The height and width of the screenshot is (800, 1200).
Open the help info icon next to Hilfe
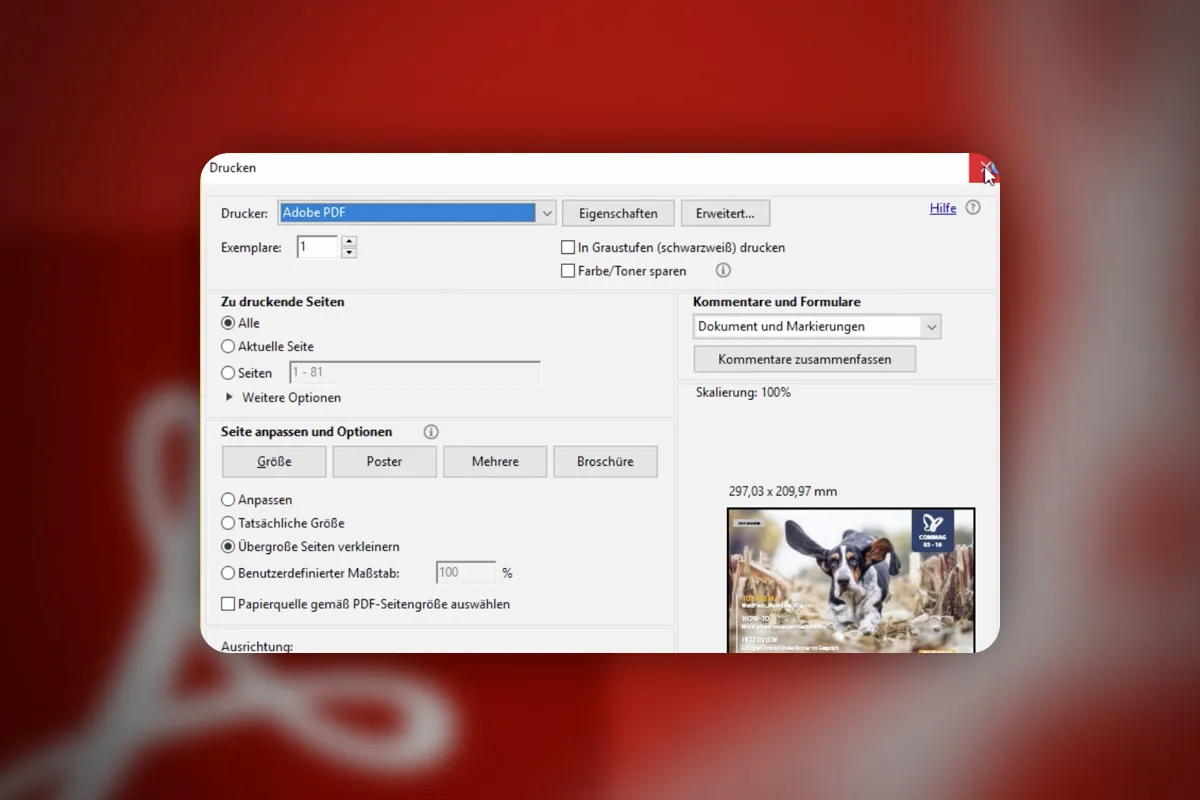(973, 208)
